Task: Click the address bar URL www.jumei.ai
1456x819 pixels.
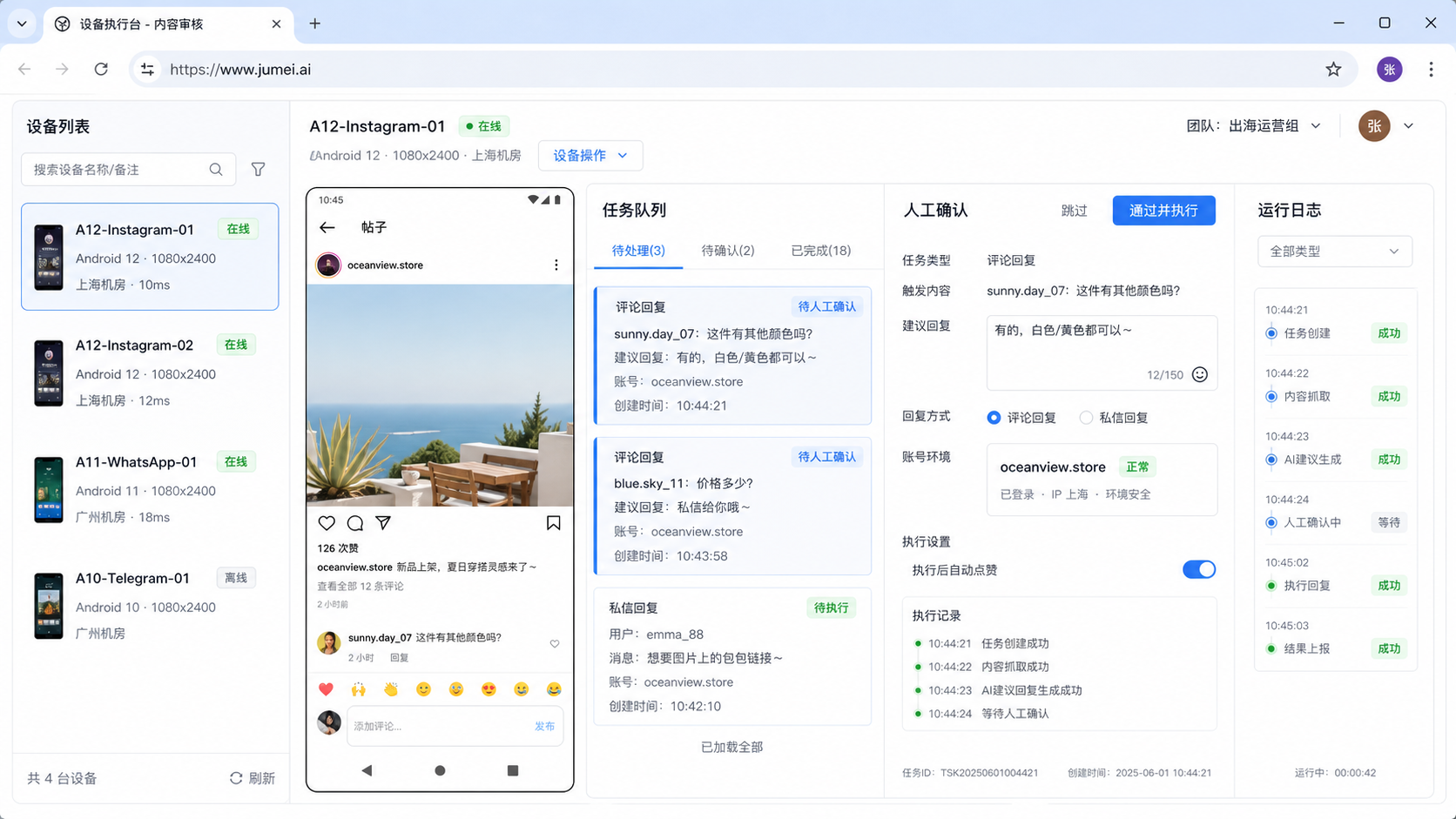Action: pyautogui.click(x=240, y=70)
